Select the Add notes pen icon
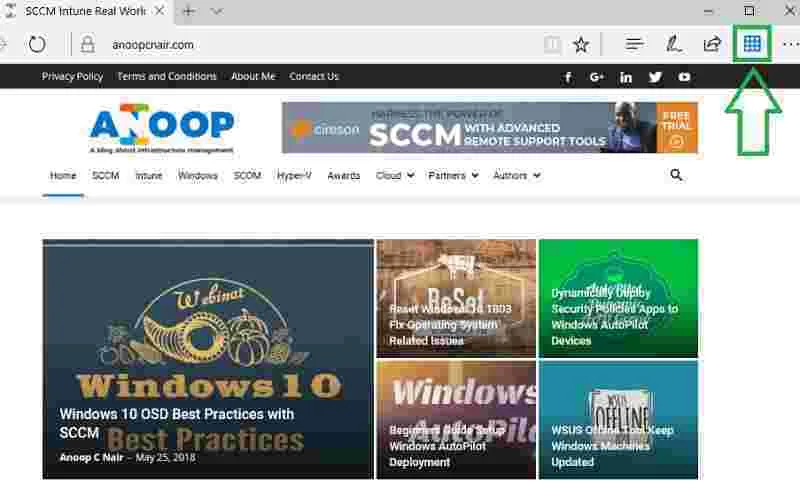Viewport: 800px width, 482px height. click(673, 44)
